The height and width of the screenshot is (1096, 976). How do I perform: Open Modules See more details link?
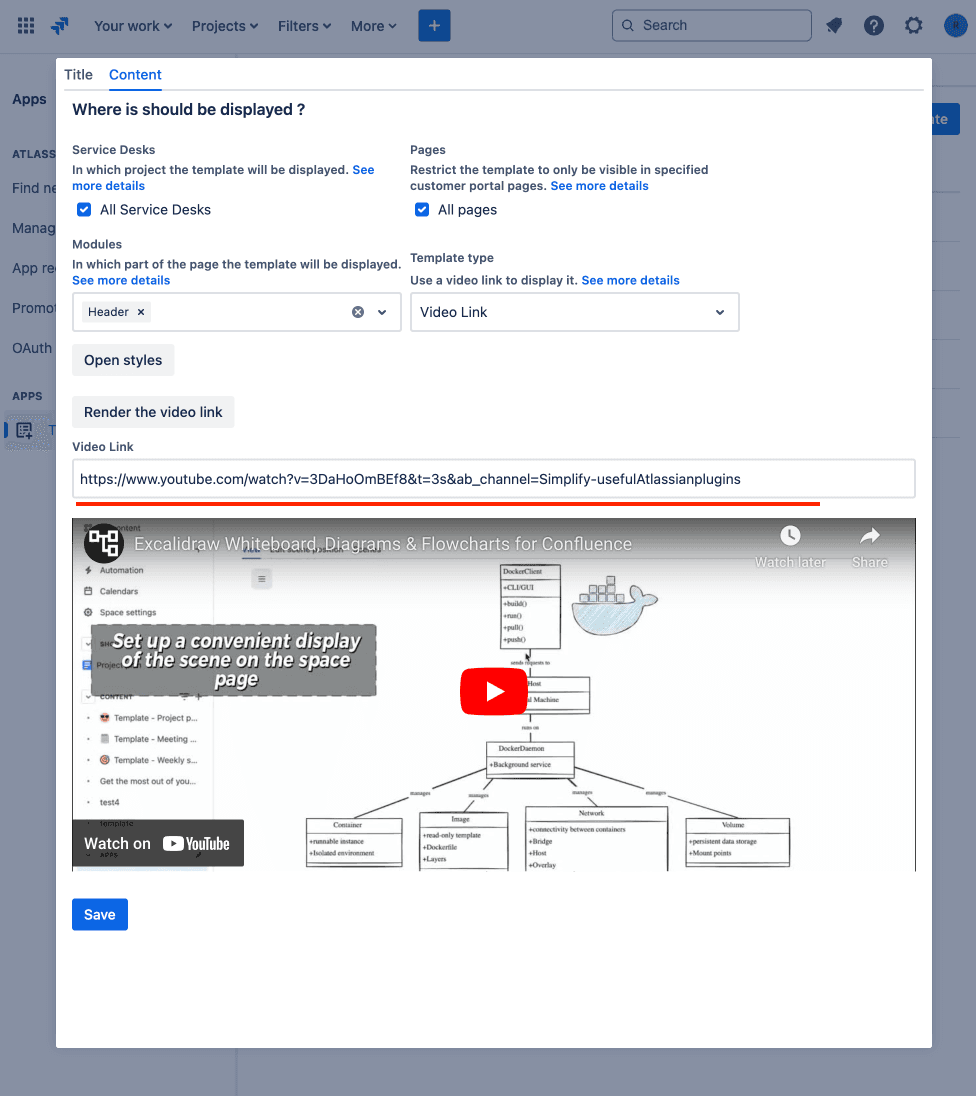pyautogui.click(x=121, y=280)
